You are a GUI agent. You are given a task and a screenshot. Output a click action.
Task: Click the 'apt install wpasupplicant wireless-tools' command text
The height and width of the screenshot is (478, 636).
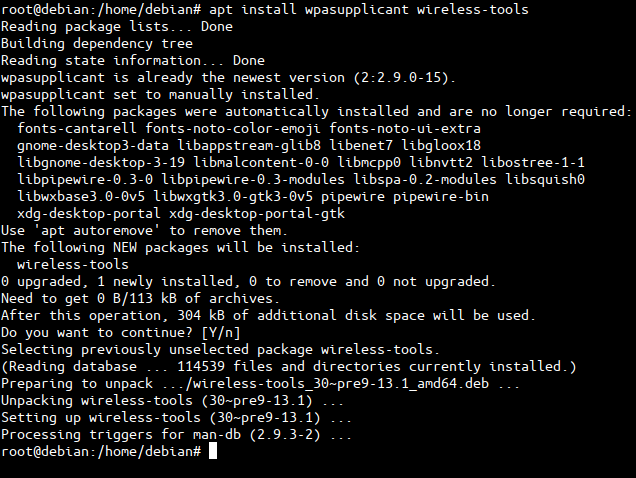[369, 9]
